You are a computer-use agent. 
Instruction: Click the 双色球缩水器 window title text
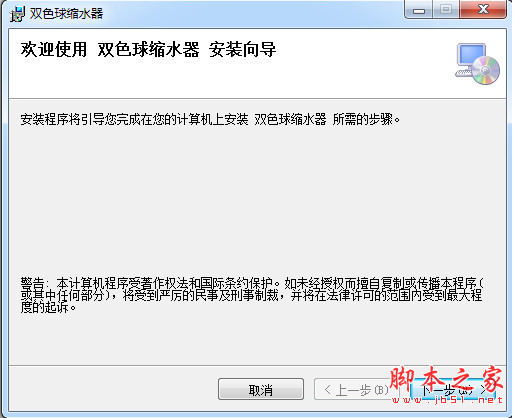pyautogui.click(x=66, y=14)
